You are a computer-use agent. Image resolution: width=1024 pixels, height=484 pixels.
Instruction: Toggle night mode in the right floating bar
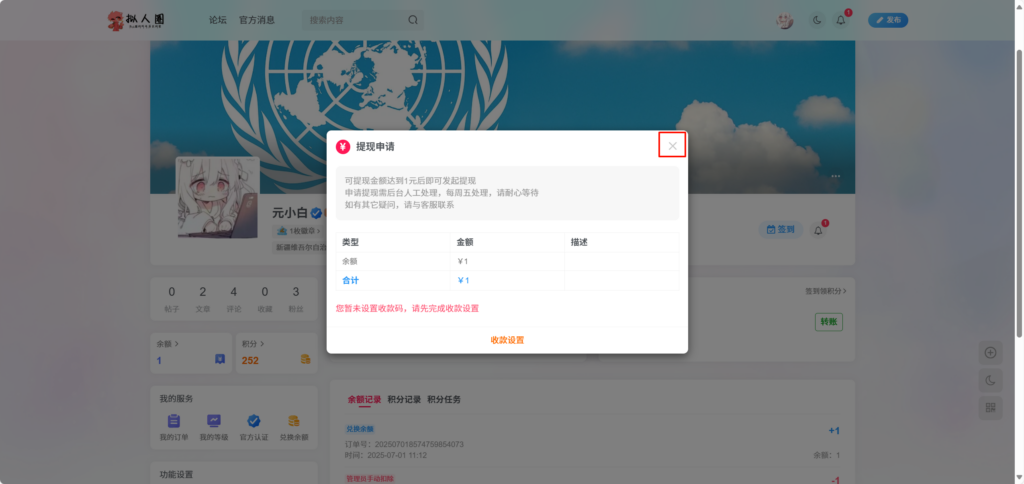[x=990, y=380]
